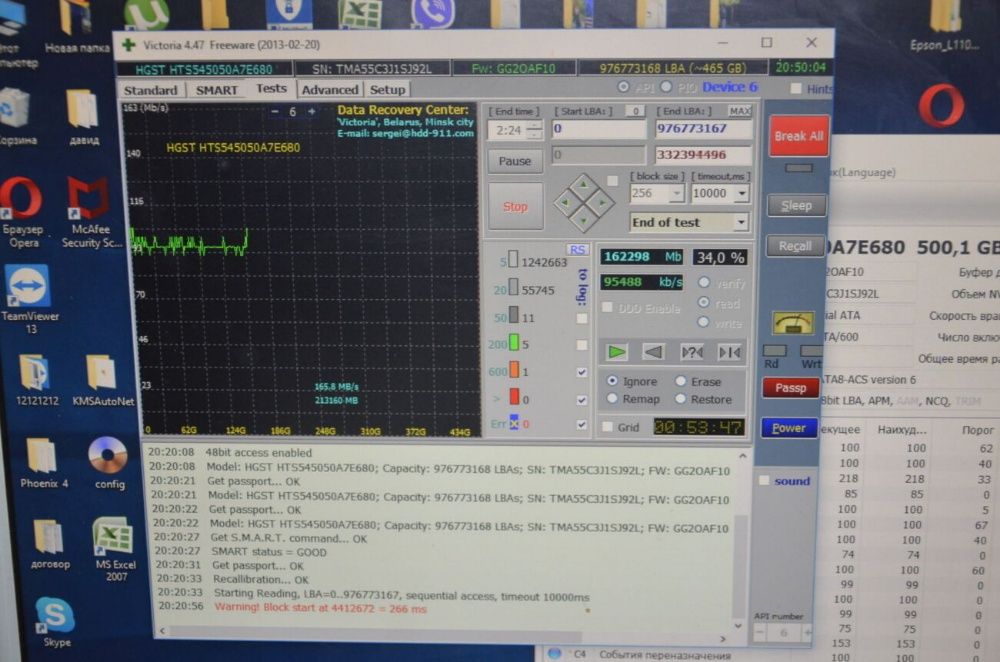Open Opera browser desktop icon
1000x662 pixels.
coord(22,212)
